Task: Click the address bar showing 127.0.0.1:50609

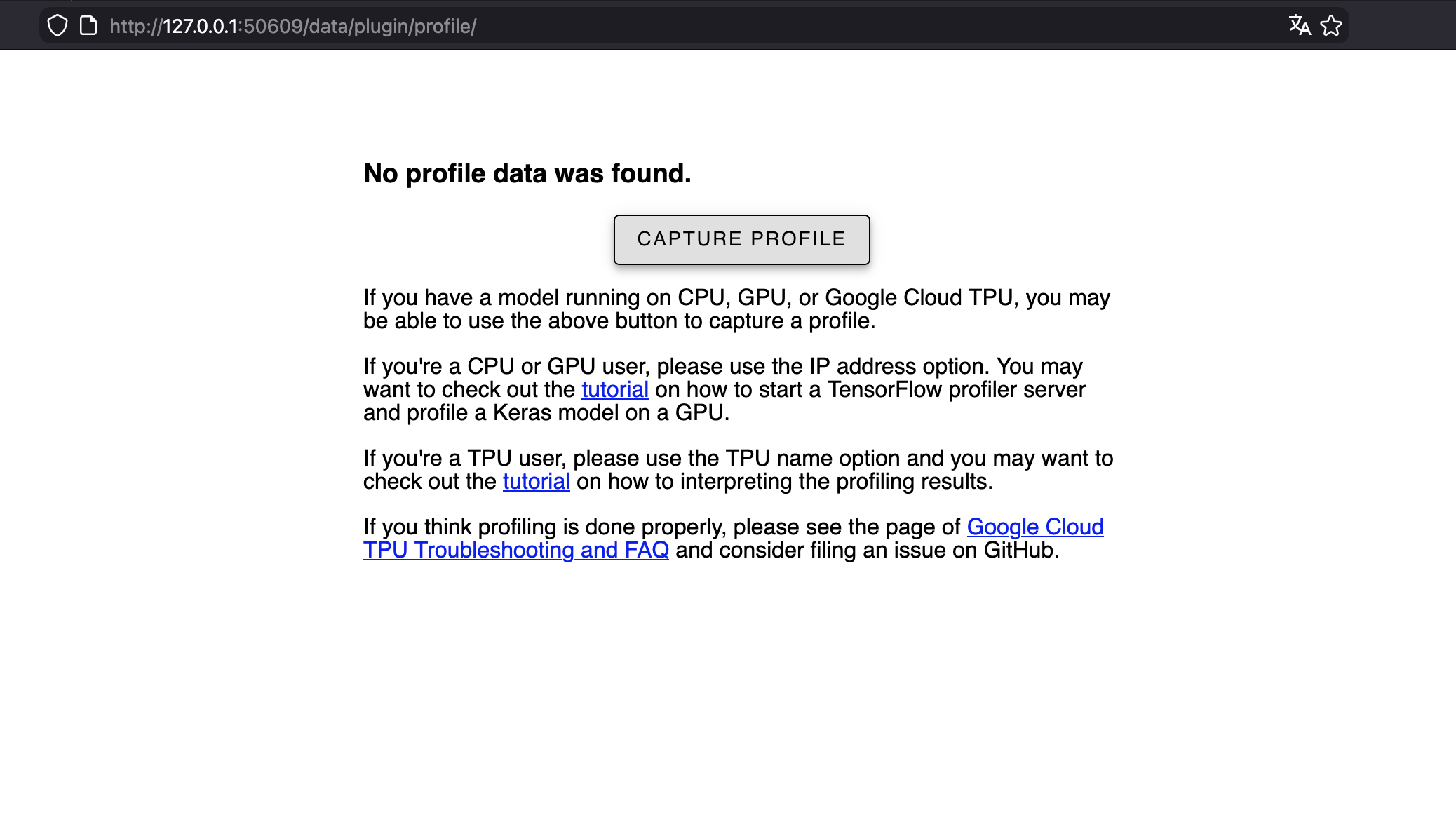Action: pos(292,26)
